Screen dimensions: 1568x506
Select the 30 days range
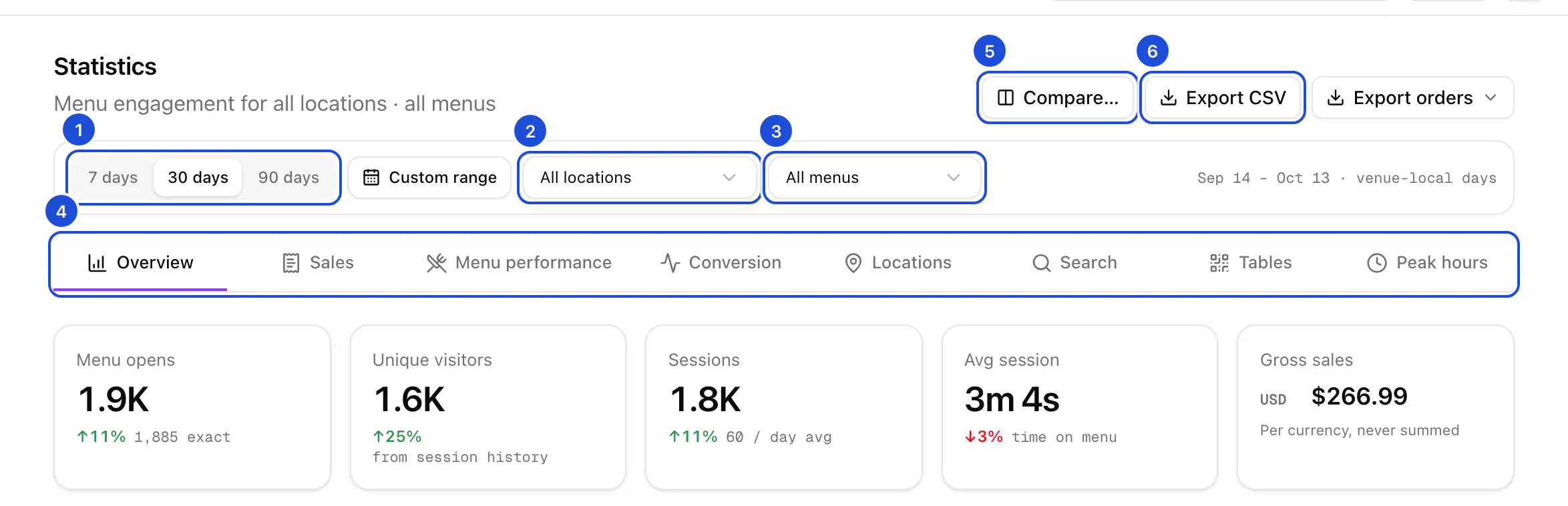coord(198,178)
